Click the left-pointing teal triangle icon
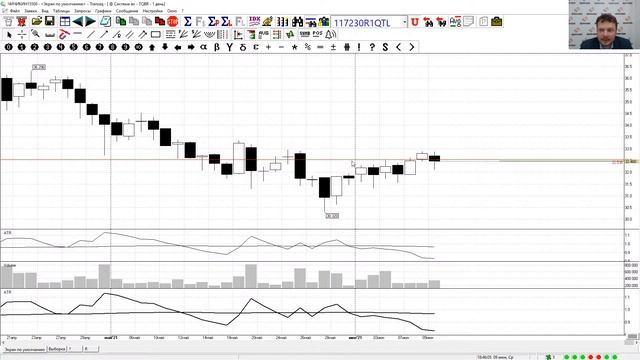This screenshot has width=640, height=360. tap(78, 22)
